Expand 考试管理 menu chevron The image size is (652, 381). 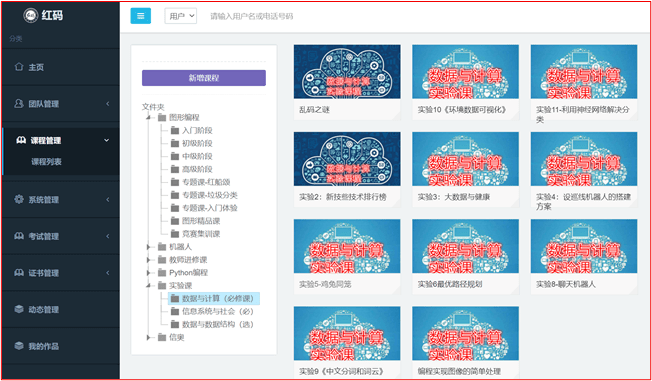107,236
